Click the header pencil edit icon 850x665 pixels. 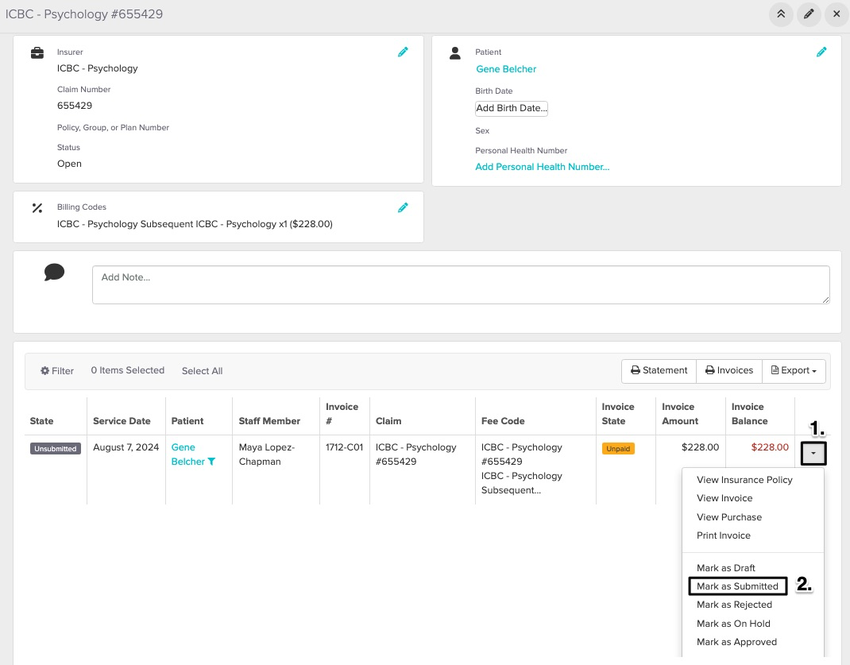(x=809, y=14)
